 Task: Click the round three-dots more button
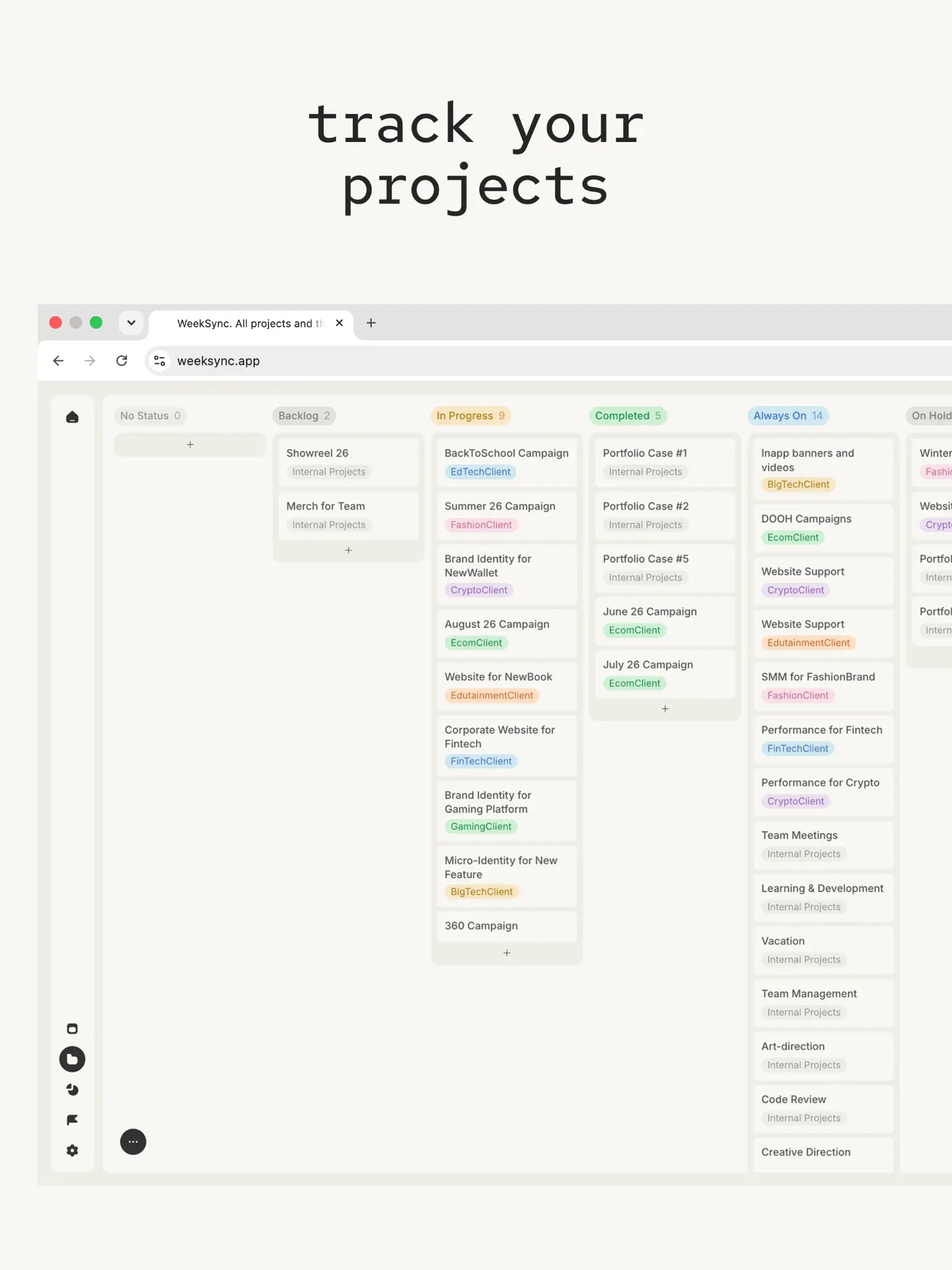point(133,1142)
